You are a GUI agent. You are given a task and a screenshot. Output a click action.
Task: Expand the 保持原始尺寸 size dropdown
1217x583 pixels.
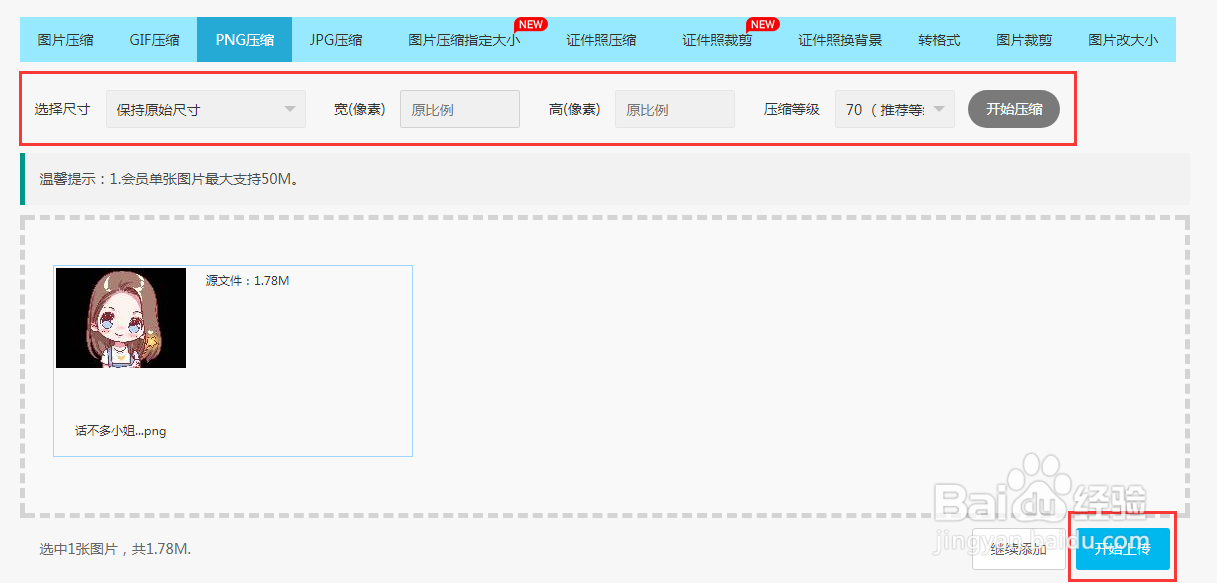205,110
